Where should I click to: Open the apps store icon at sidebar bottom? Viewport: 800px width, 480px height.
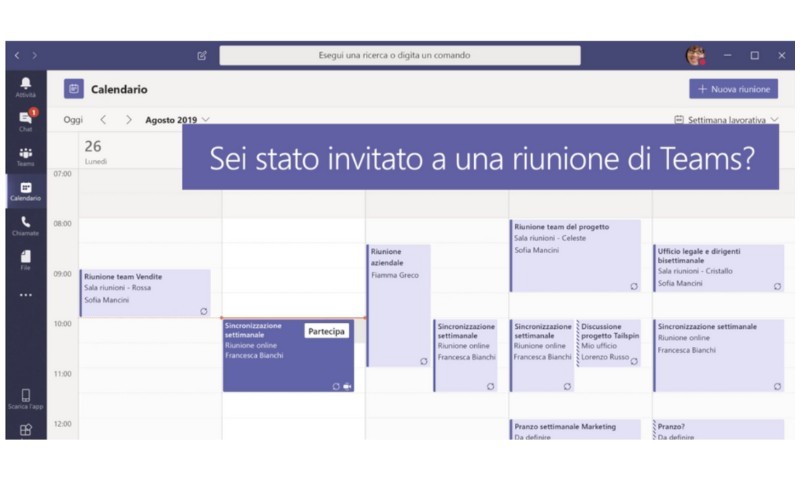[26, 430]
